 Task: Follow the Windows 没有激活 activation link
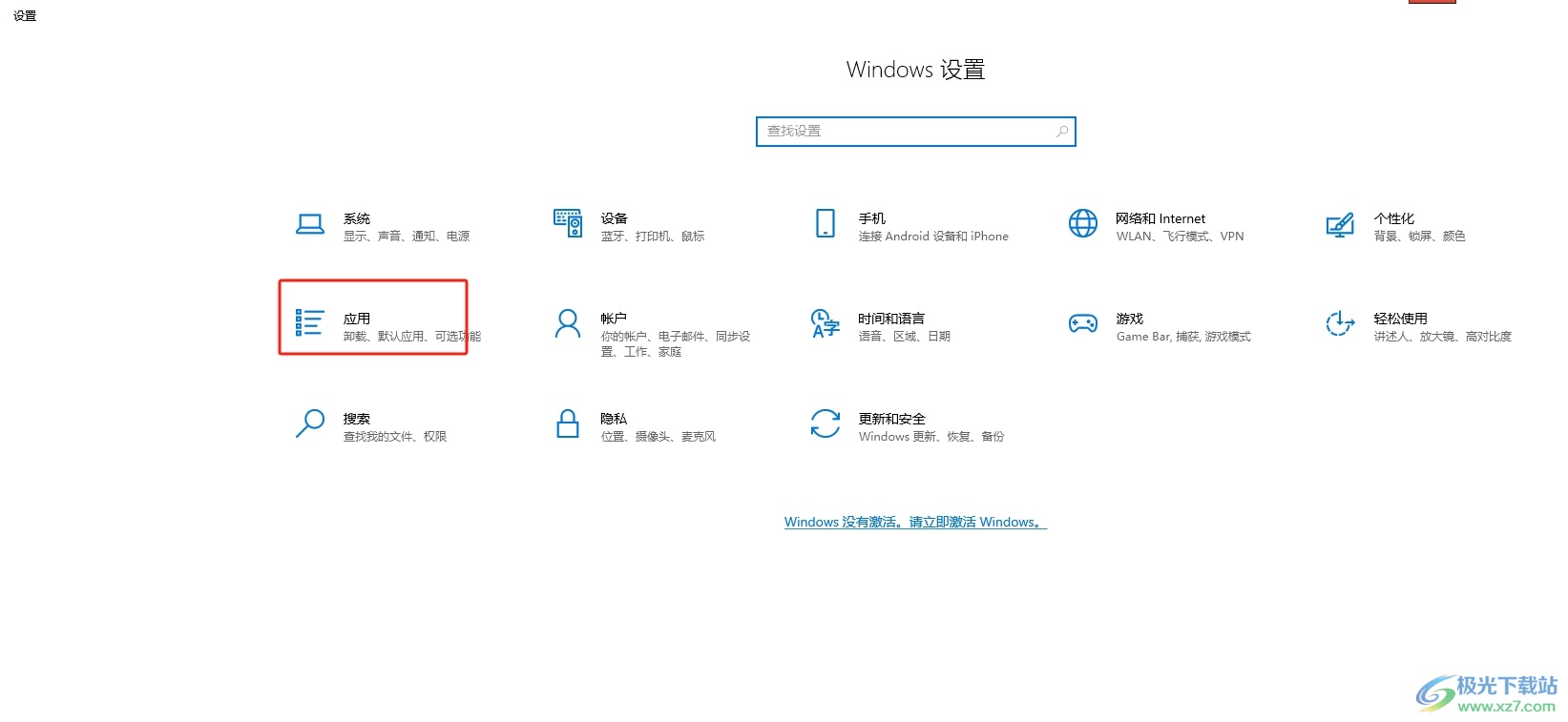(x=915, y=522)
